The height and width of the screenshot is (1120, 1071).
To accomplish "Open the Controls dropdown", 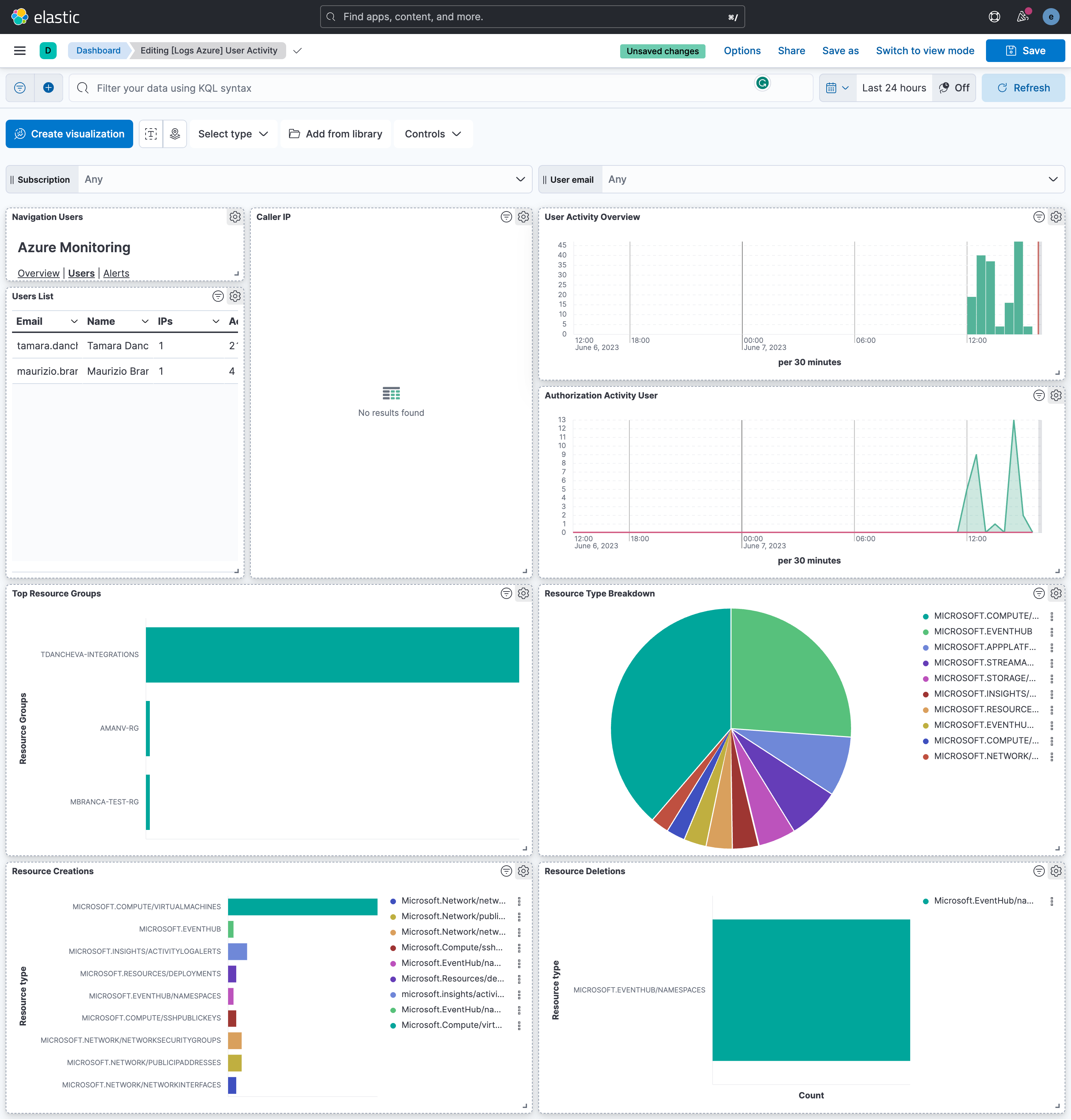I will point(433,134).
